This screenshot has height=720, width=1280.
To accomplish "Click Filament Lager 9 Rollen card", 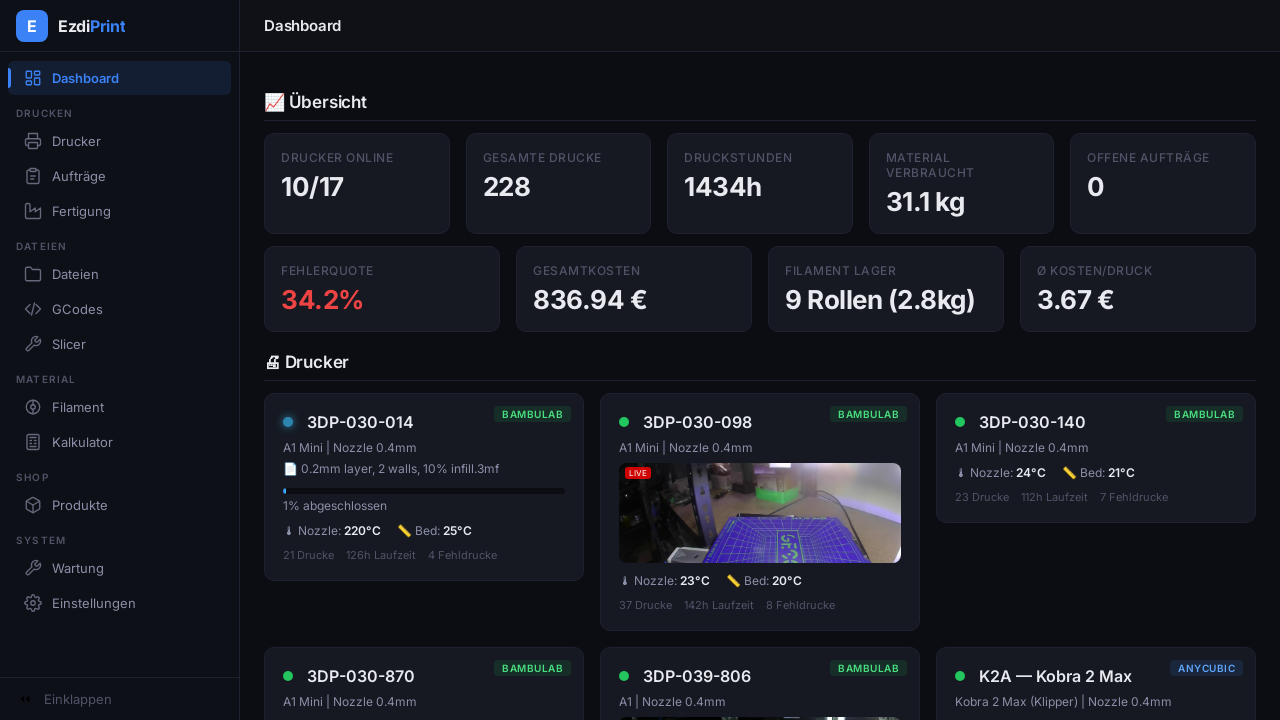I will pyautogui.click(x=886, y=289).
